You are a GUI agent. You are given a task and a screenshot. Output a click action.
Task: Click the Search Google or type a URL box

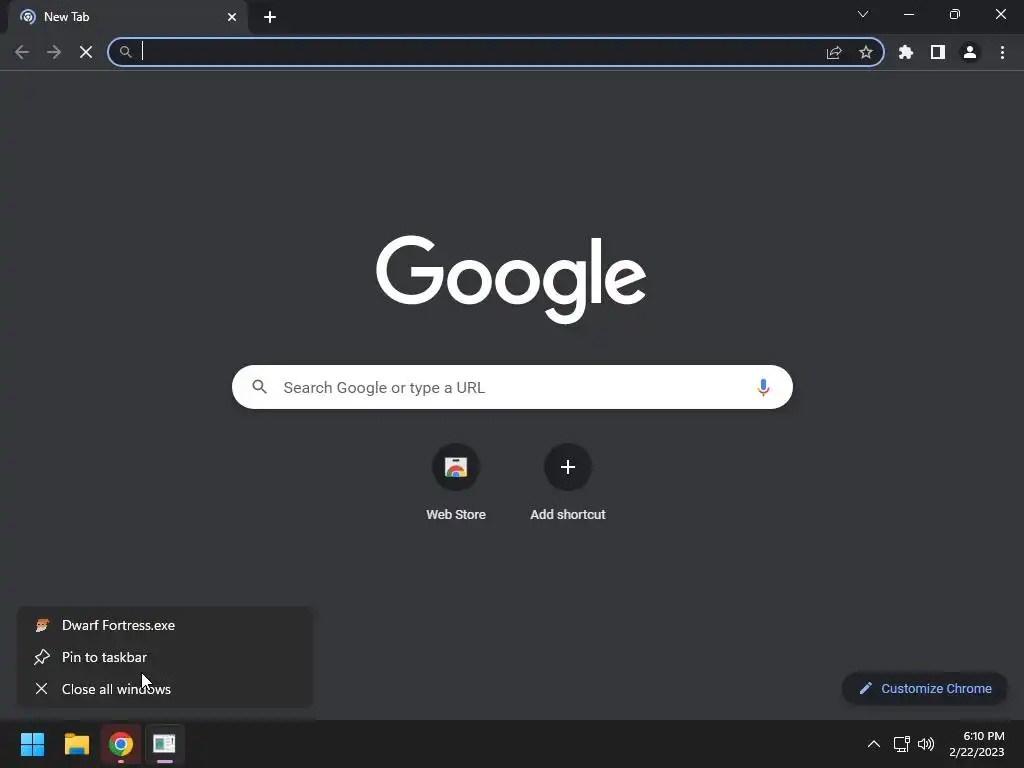[512, 387]
